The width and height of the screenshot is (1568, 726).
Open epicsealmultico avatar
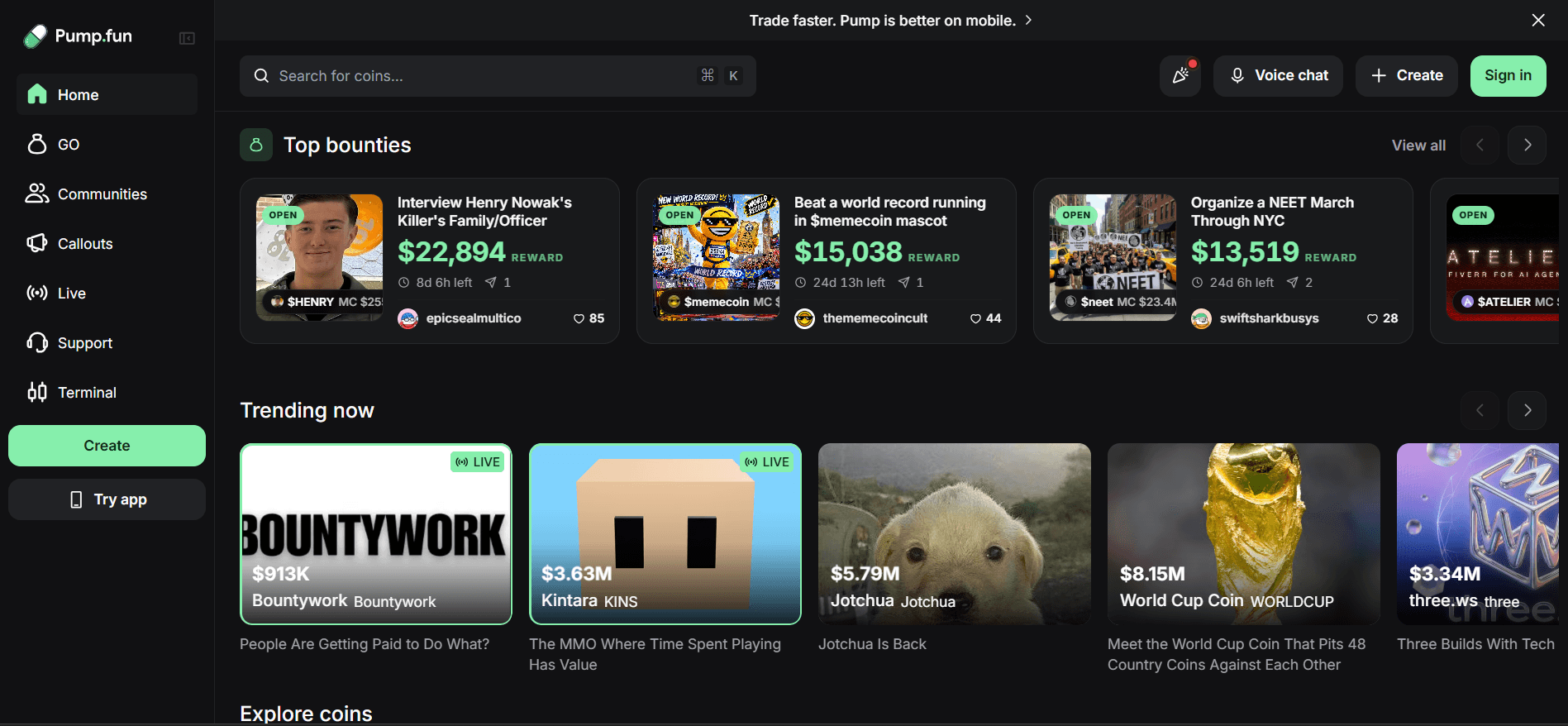[407, 318]
